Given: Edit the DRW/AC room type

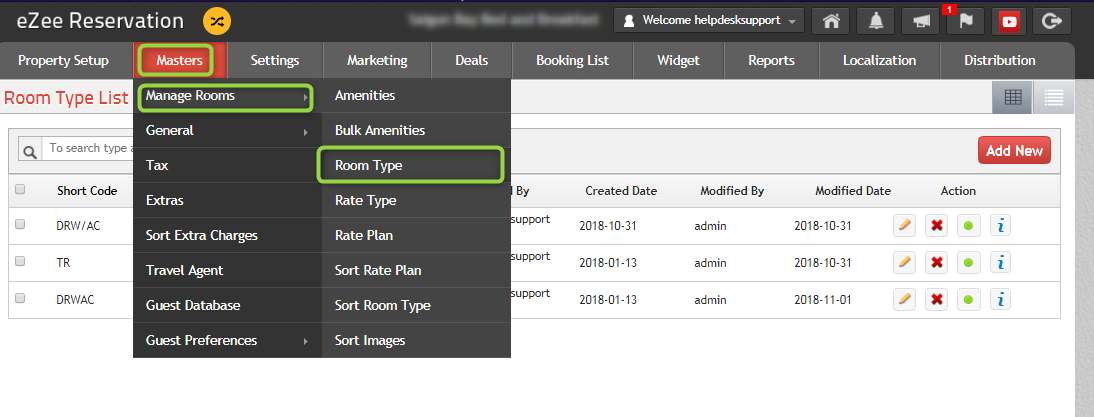Looking at the screenshot, I should pos(904,225).
